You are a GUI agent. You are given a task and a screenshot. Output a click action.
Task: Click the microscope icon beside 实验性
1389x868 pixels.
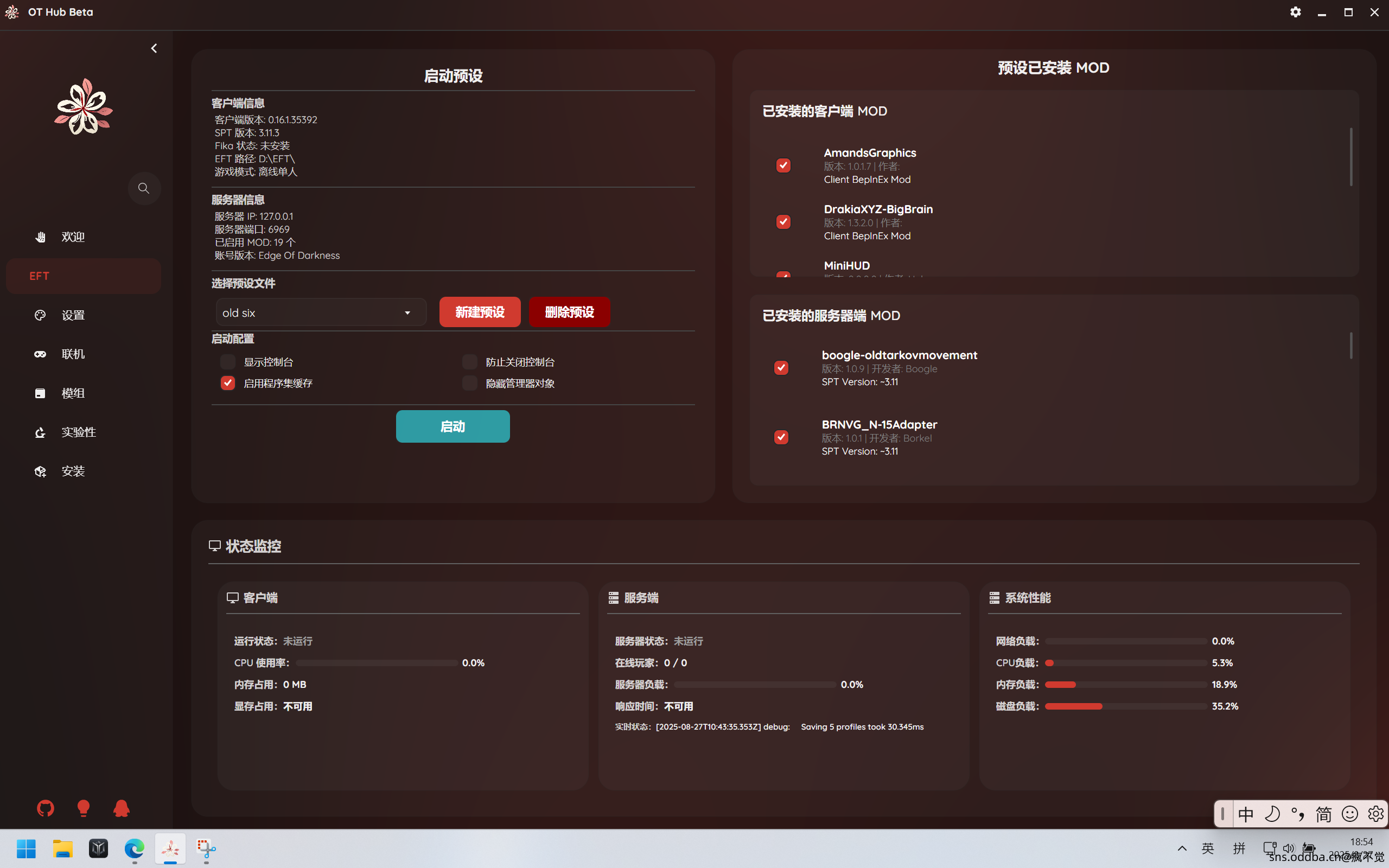40,432
